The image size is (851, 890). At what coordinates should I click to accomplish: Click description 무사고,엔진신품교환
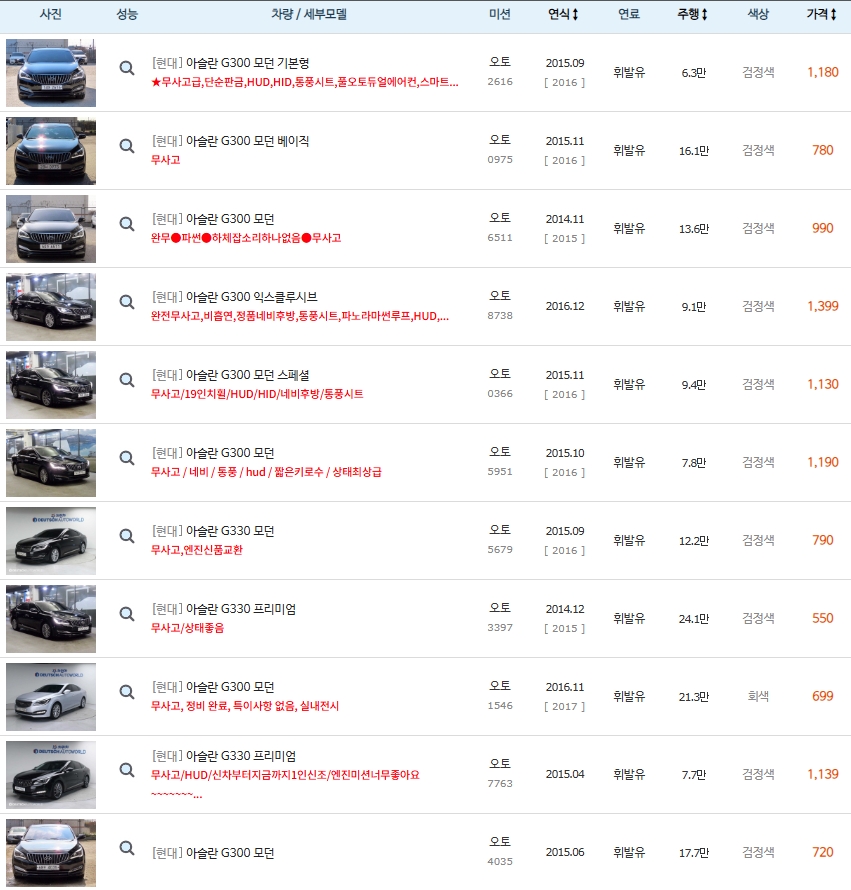click(196, 550)
